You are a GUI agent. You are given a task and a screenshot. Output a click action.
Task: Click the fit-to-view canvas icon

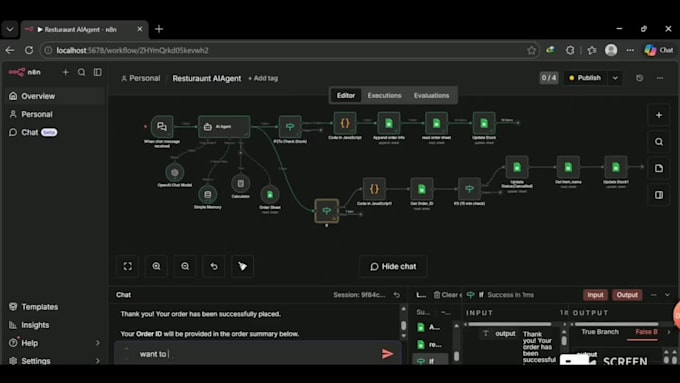pyautogui.click(x=128, y=266)
